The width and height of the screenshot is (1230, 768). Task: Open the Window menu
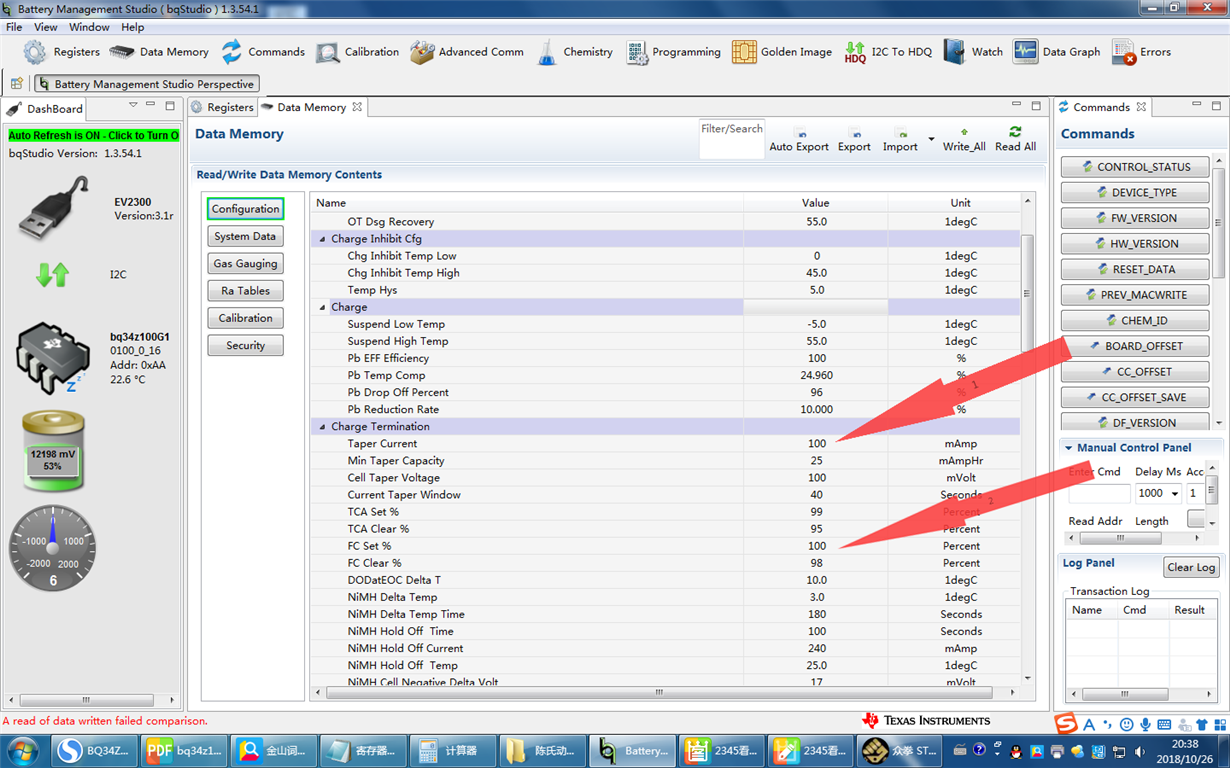pyautogui.click(x=89, y=27)
